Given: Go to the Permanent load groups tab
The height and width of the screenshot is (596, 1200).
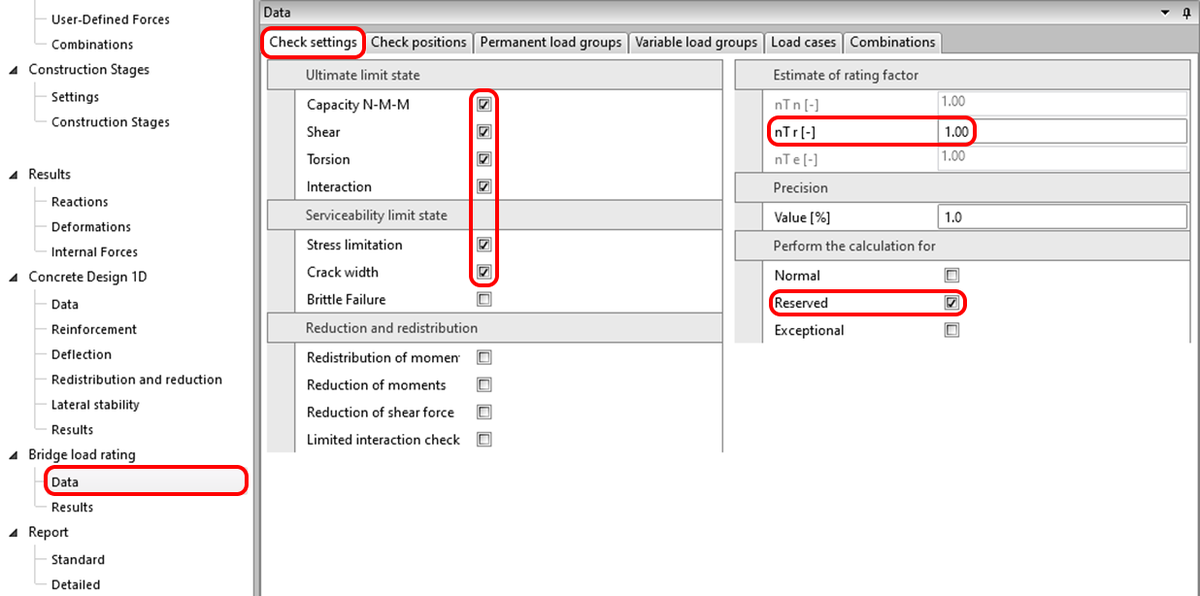Looking at the screenshot, I should [x=550, y=42].
